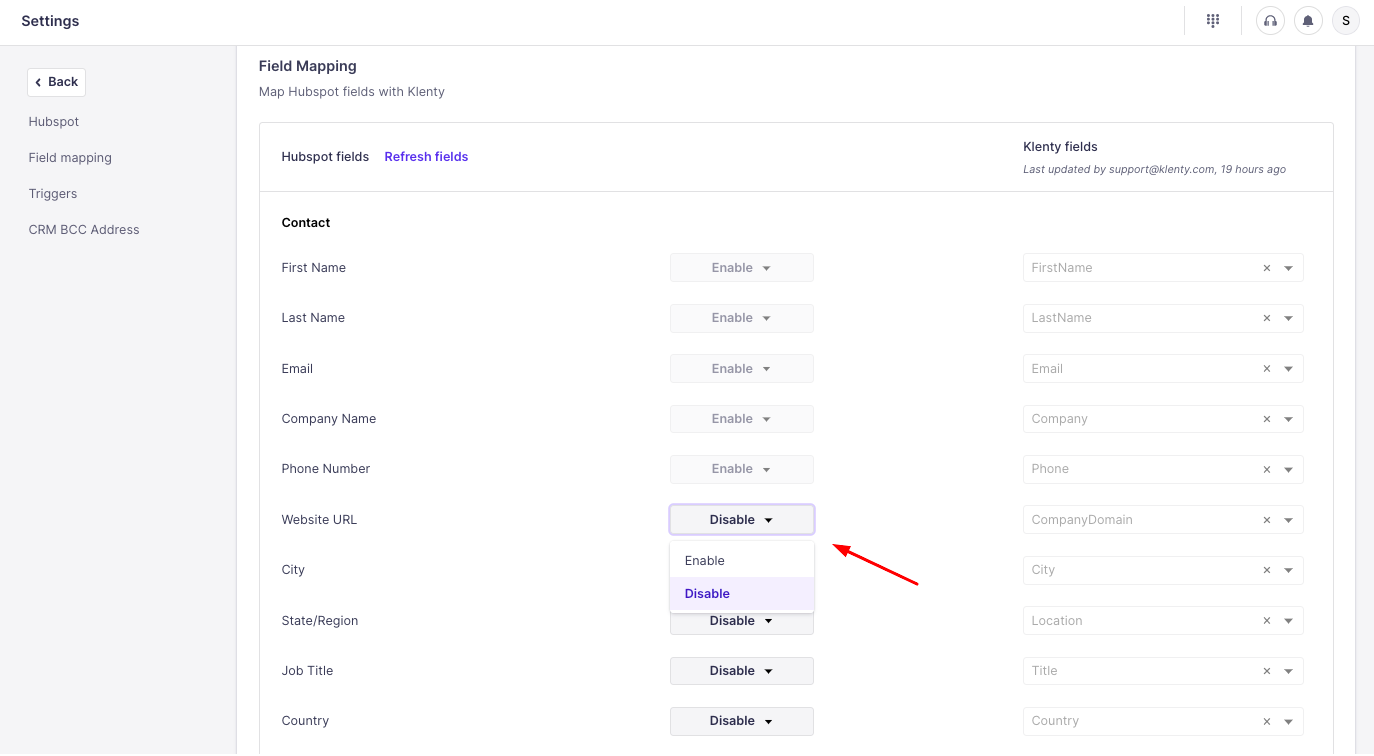Image resolution: width=1374 pixels, height=756 pixels.
Task: Open the Triggers settings section
Action: (53, 194)
